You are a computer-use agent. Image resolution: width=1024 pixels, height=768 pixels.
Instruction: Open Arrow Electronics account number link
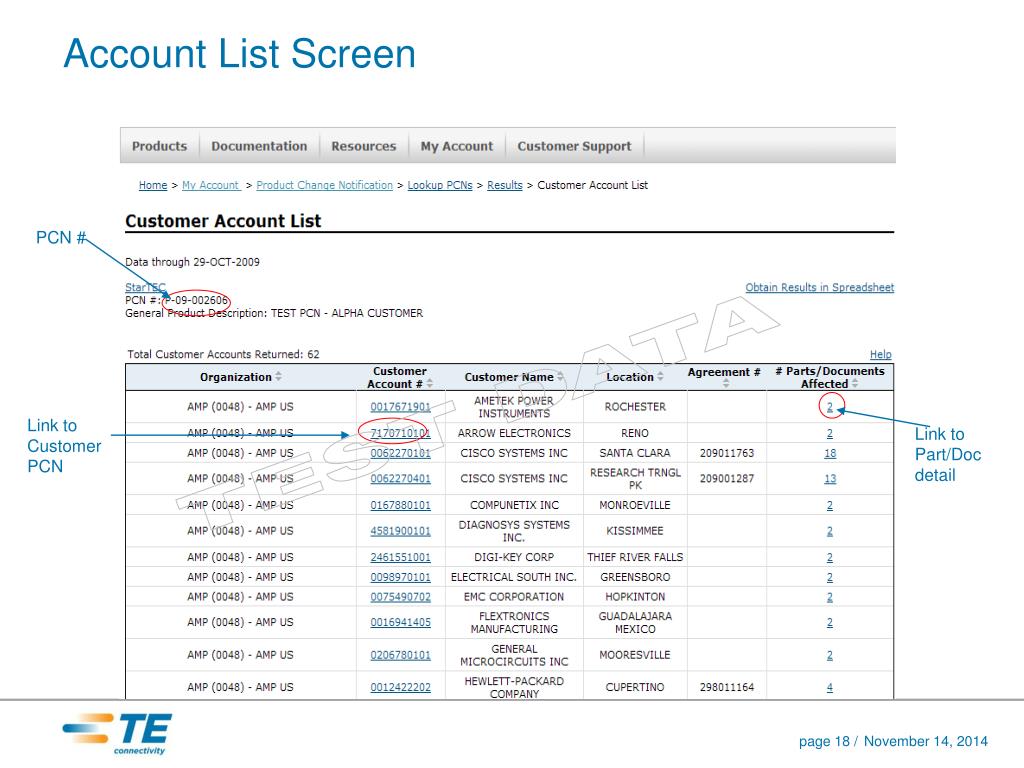coord(400,433)
